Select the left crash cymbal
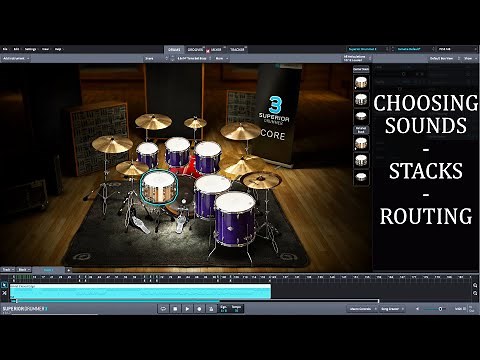The width and height of the screenshot is (480, 360). (x=112, y=144)
